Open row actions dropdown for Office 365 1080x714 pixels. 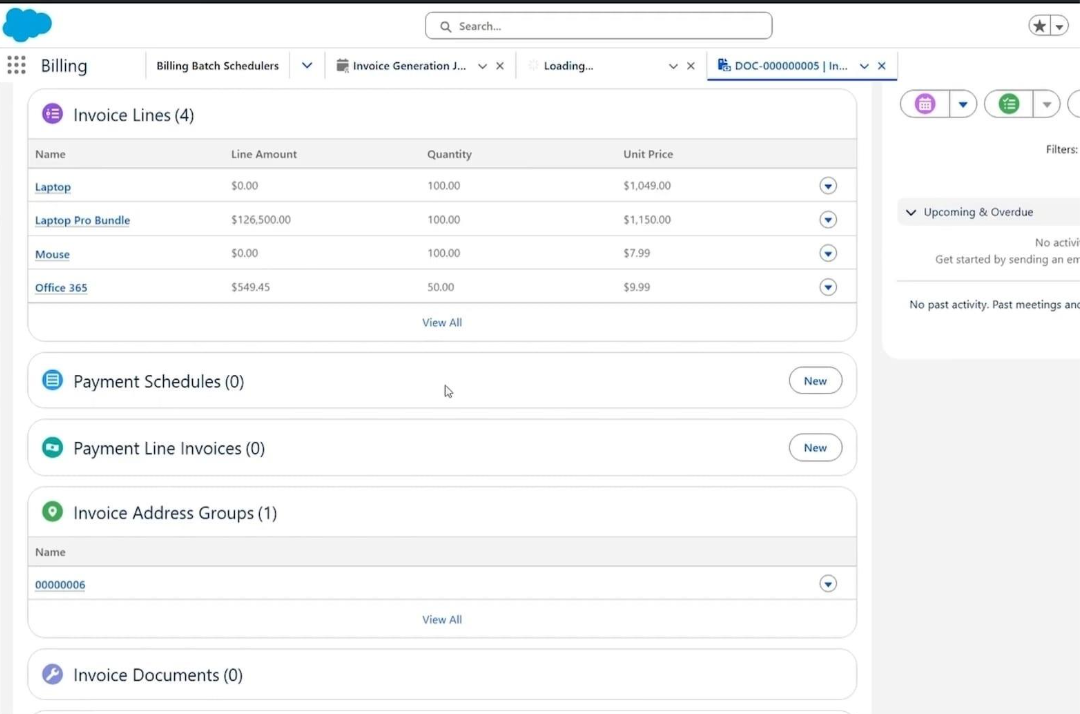[x=827, y=287]
